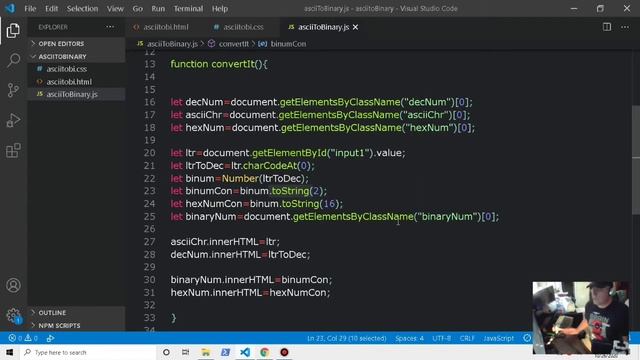Click the live share status bar icon

(x=50, y=338)
